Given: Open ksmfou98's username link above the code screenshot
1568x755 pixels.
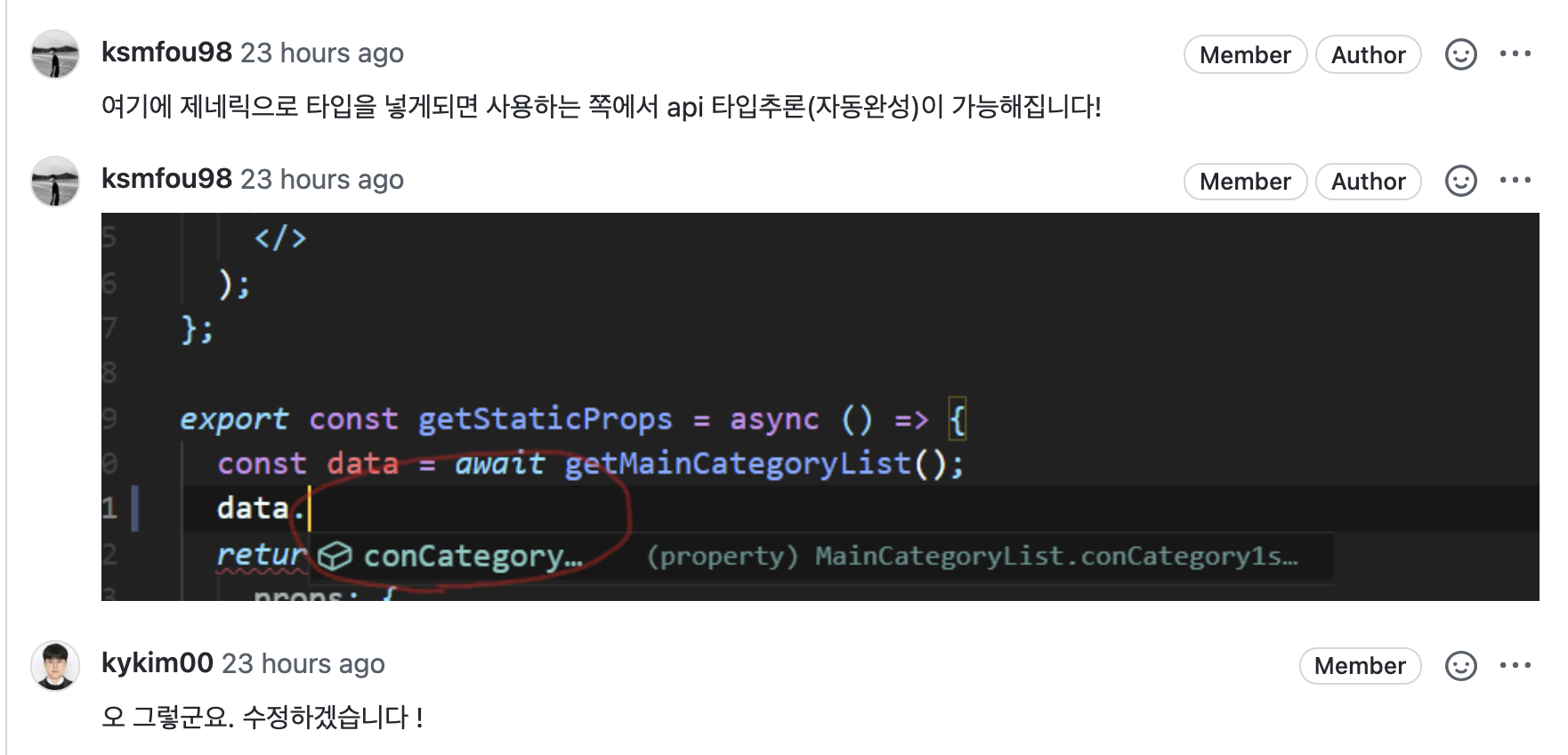Looking at the screenshot, I should coord(166,179).
